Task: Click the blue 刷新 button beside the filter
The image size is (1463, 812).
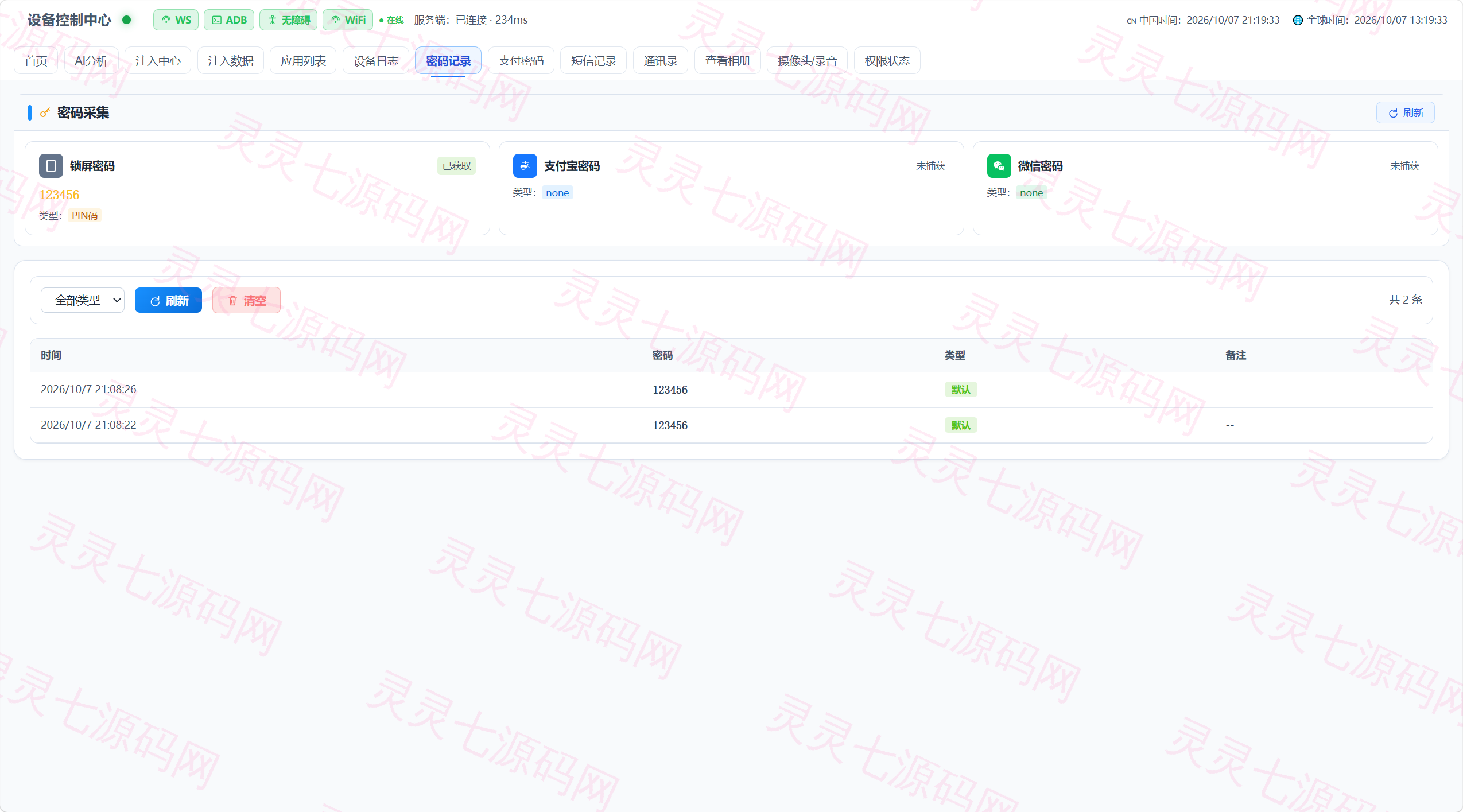Action: click(x=168, y=300)
